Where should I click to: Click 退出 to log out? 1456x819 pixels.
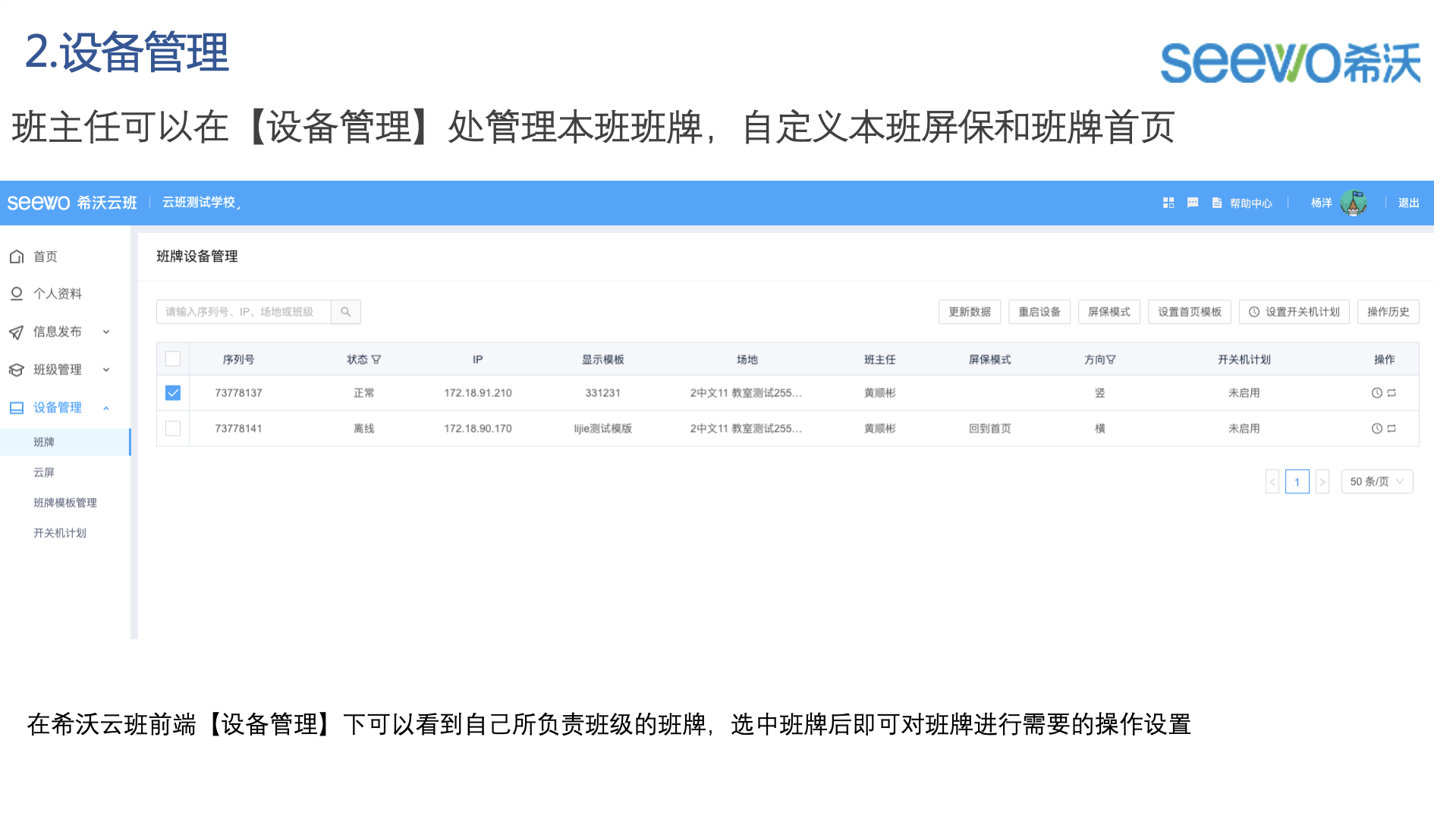coord(1408,203)
